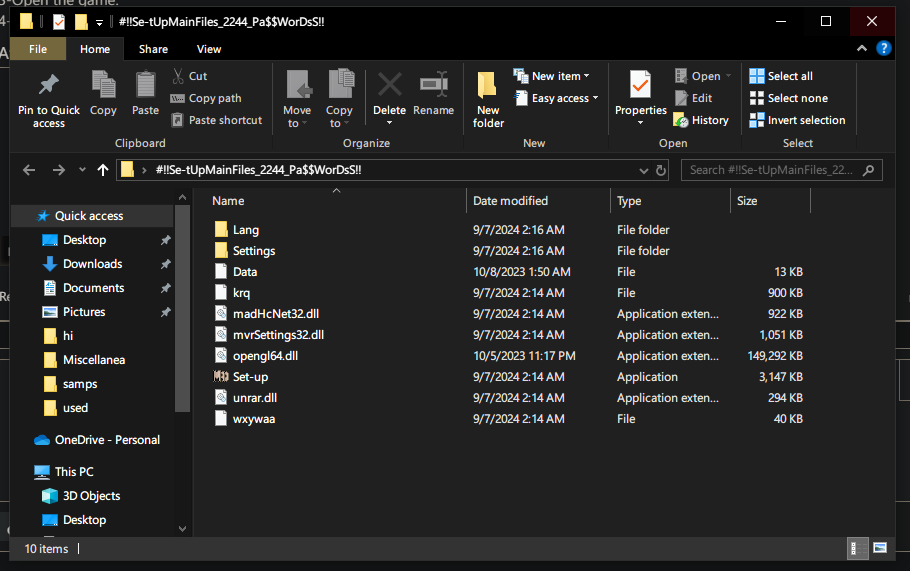910x571 pixels.
Task: Open the Easy access dropdown
Action: click(x=556, y=98)
